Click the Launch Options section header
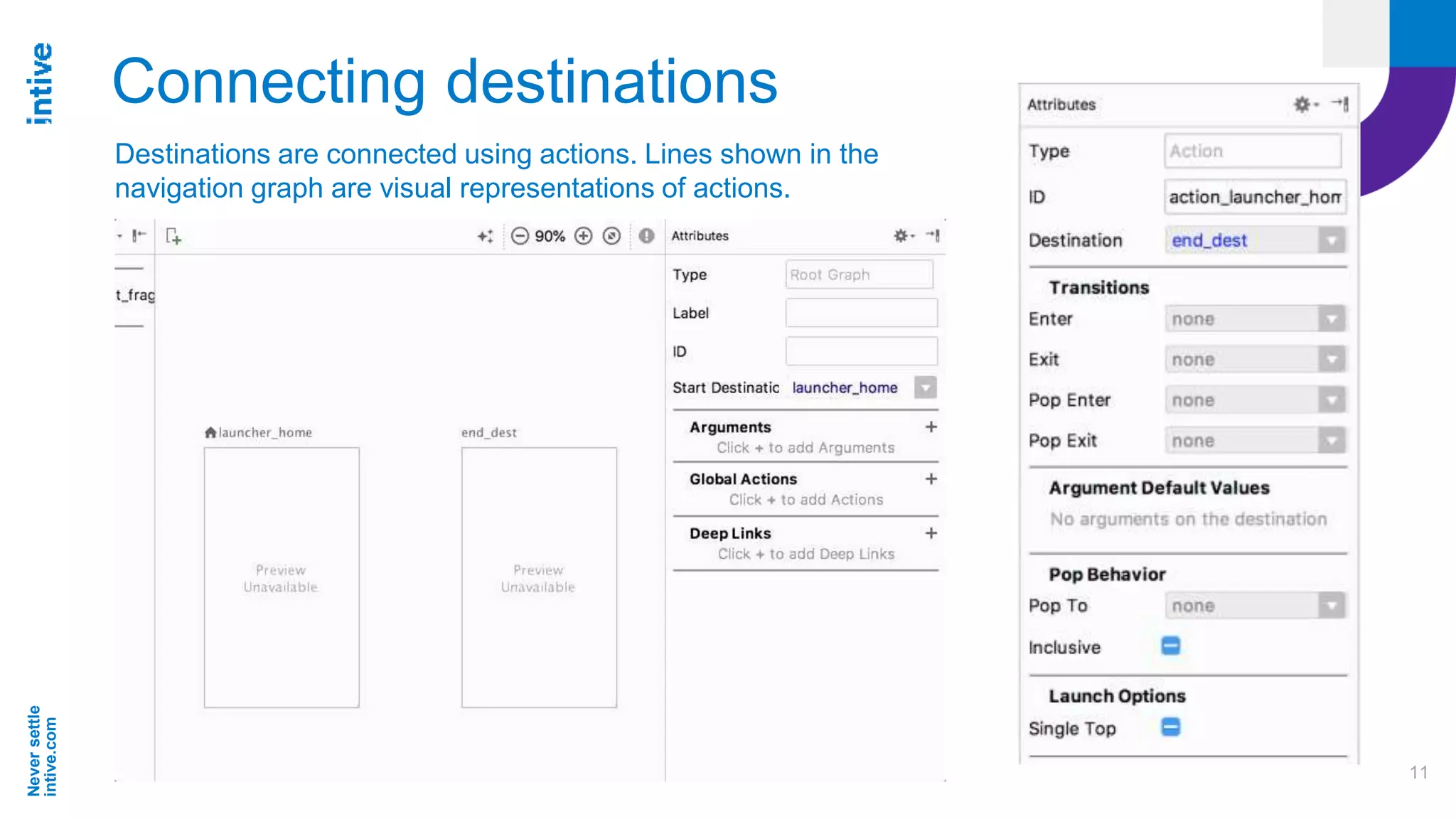1456x819 pixels. (x=1117, y=696)
